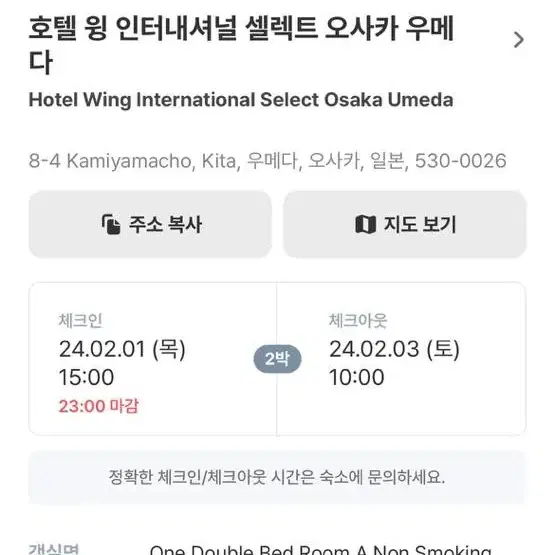Tap the One Double Bed Room room name
The image size is (555, 555).
(x=320, y=550)
